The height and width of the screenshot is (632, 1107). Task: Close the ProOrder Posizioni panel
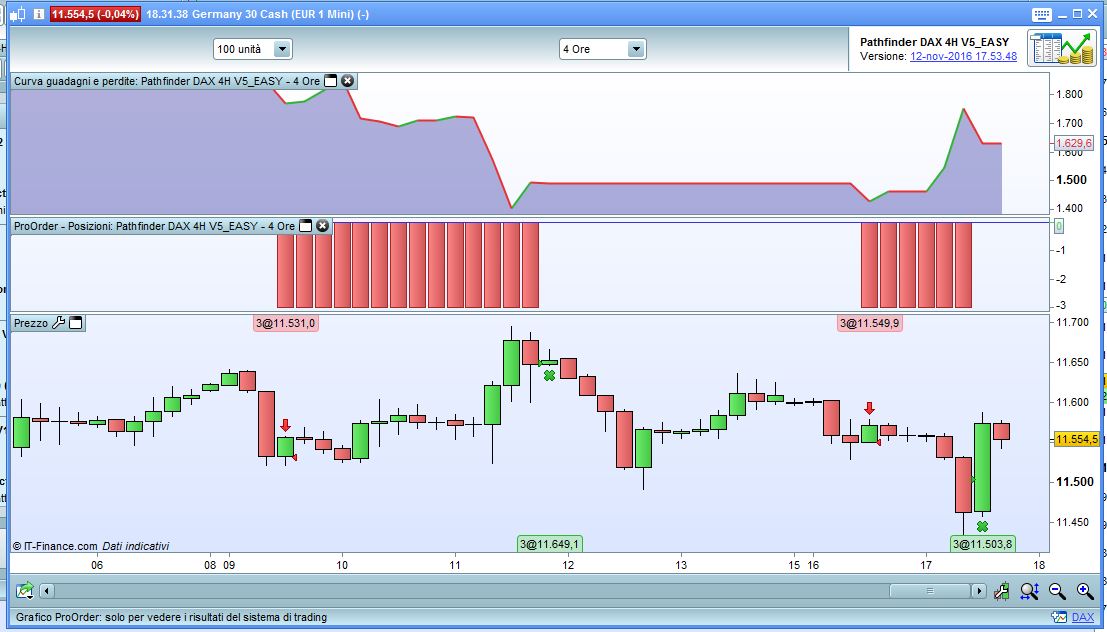click(322, 226)
